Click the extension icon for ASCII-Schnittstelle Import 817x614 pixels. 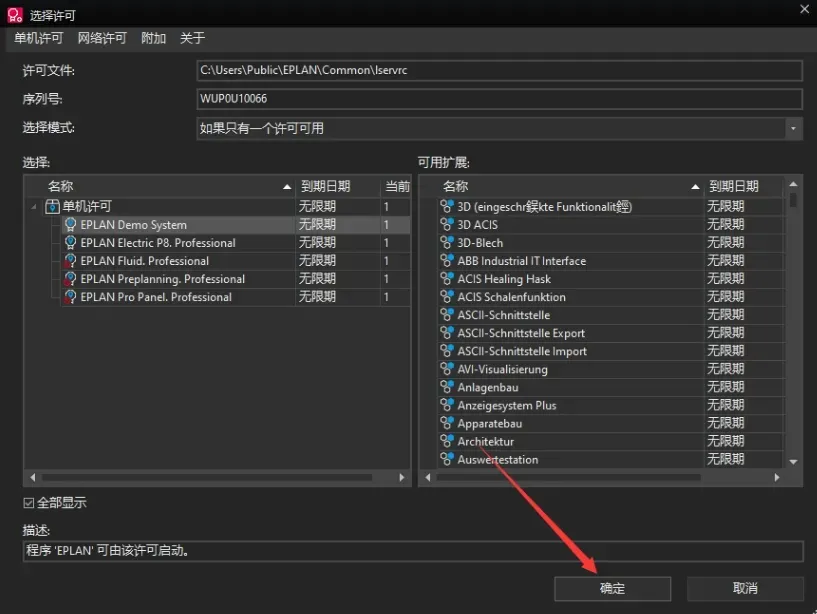447,351
